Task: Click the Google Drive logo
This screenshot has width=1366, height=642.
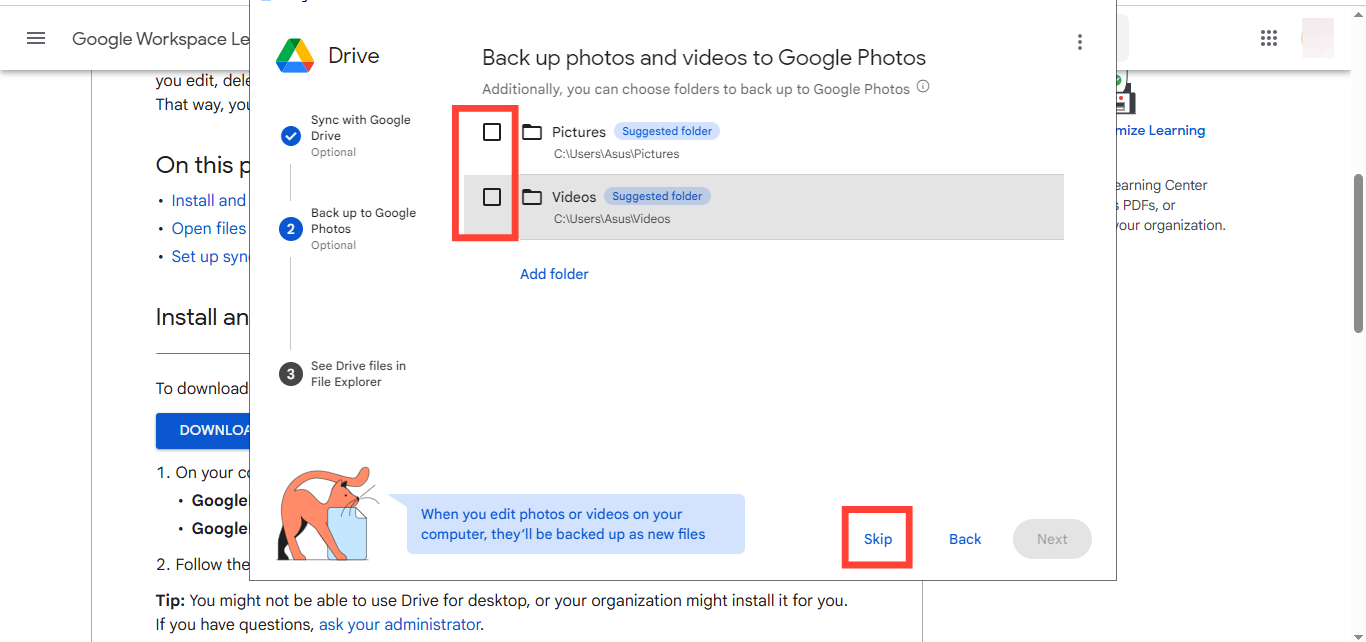Action: point(296,56)
